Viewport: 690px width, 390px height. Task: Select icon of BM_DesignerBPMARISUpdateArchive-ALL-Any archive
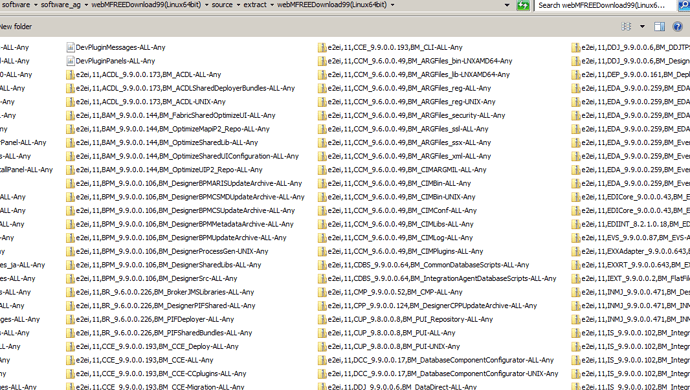pyautogui.click(x=70, y=183)
